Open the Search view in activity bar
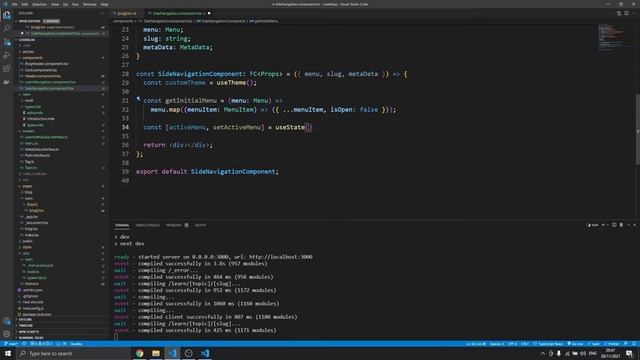The width and height of the screenshot is (640, 360). pyautogui.click(x=7, y=29)
